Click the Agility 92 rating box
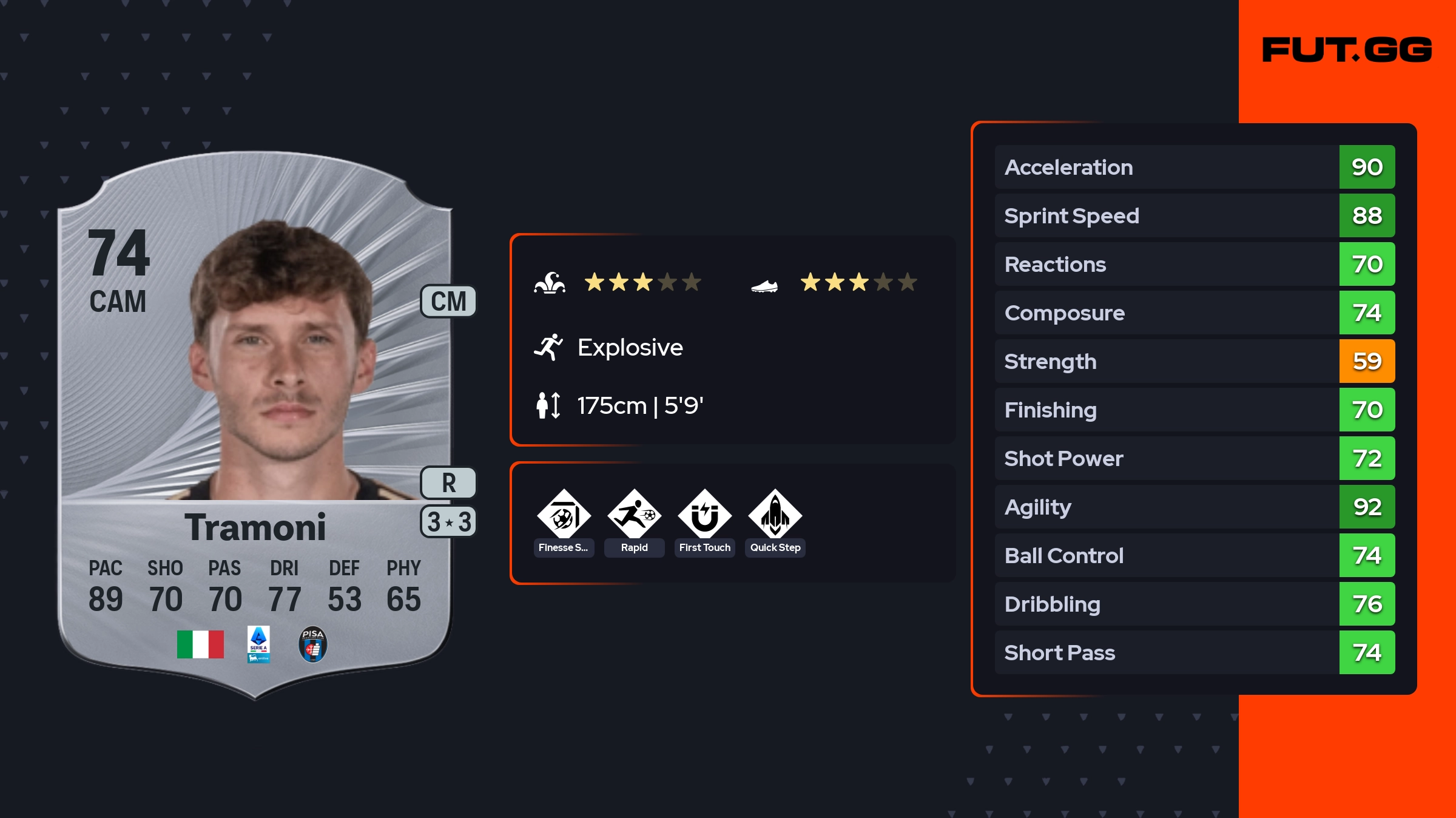The image size is (1456, 818). [x=1367, y=507]
